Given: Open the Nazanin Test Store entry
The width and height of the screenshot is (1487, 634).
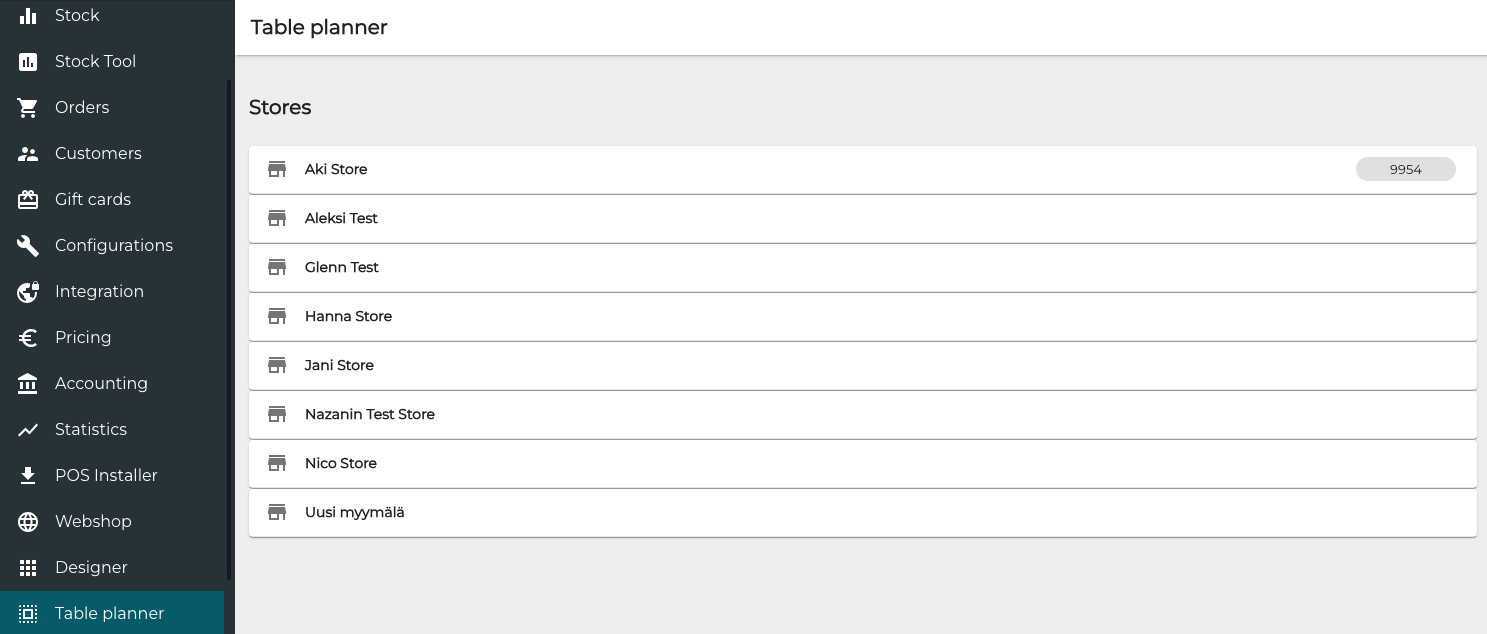Looking at the screenshot, I should (x=370, y=415).
